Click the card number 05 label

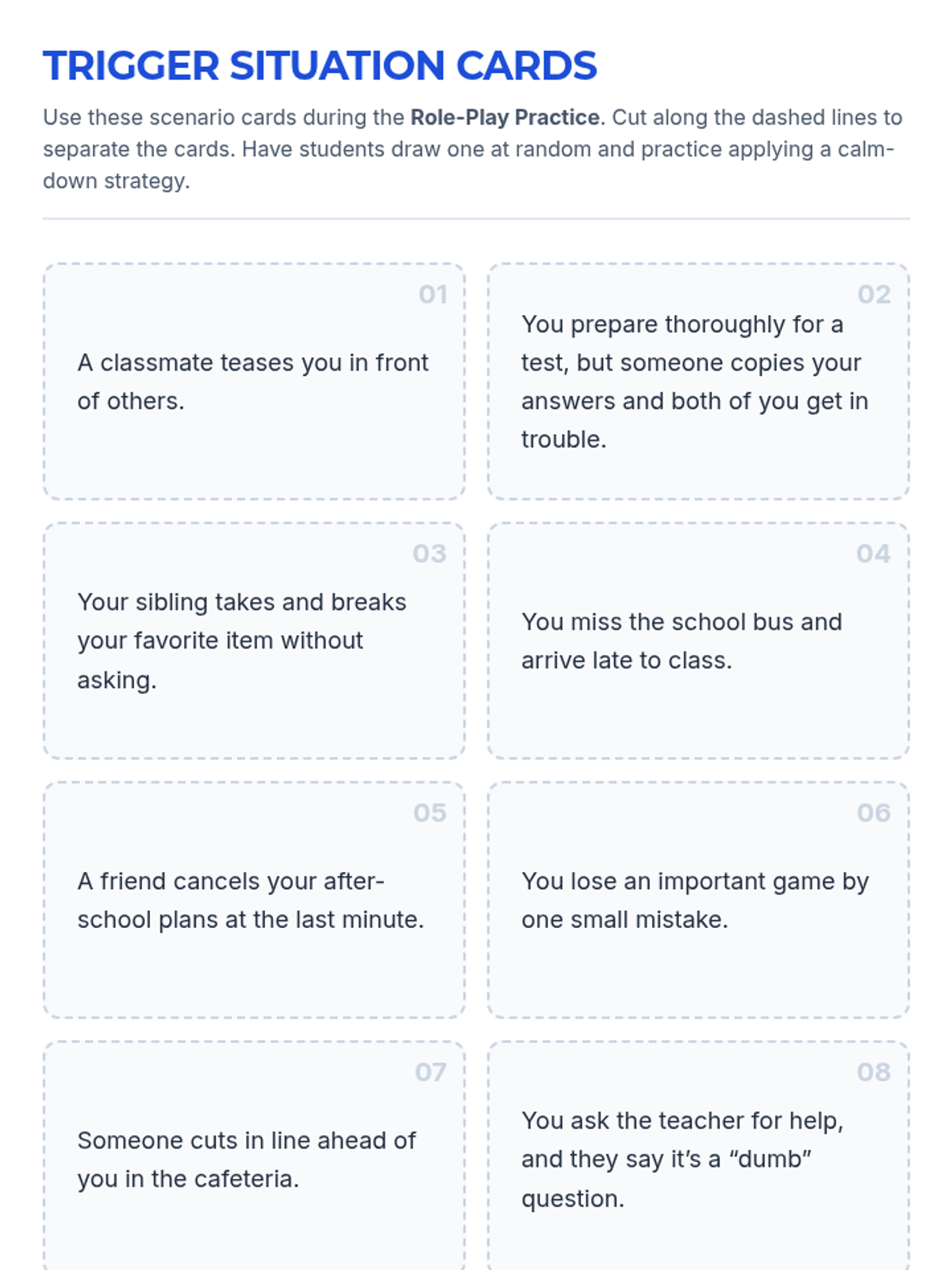tap(429, 813)
